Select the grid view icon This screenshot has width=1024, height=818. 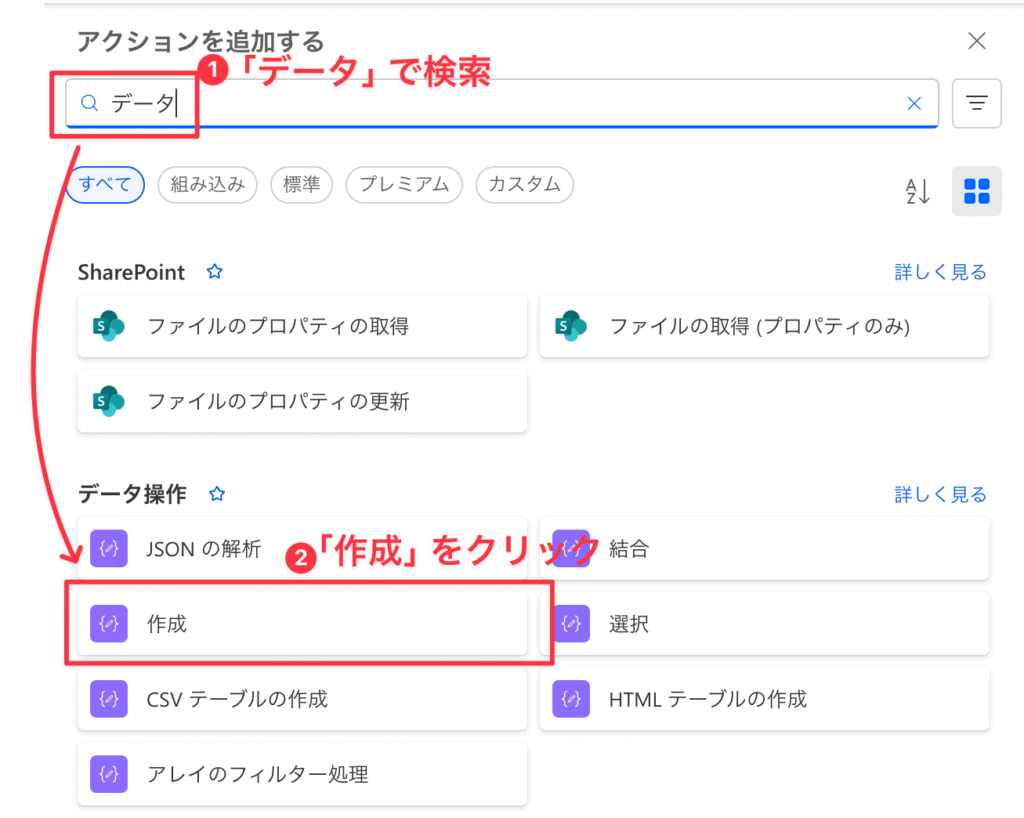[976, 191]
